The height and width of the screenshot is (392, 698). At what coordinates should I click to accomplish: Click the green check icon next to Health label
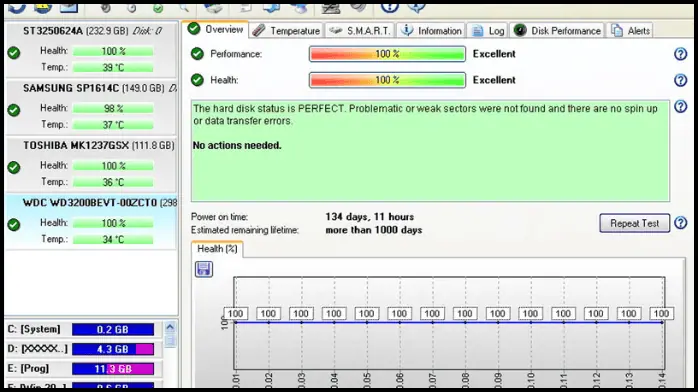(x=197, y=80)
